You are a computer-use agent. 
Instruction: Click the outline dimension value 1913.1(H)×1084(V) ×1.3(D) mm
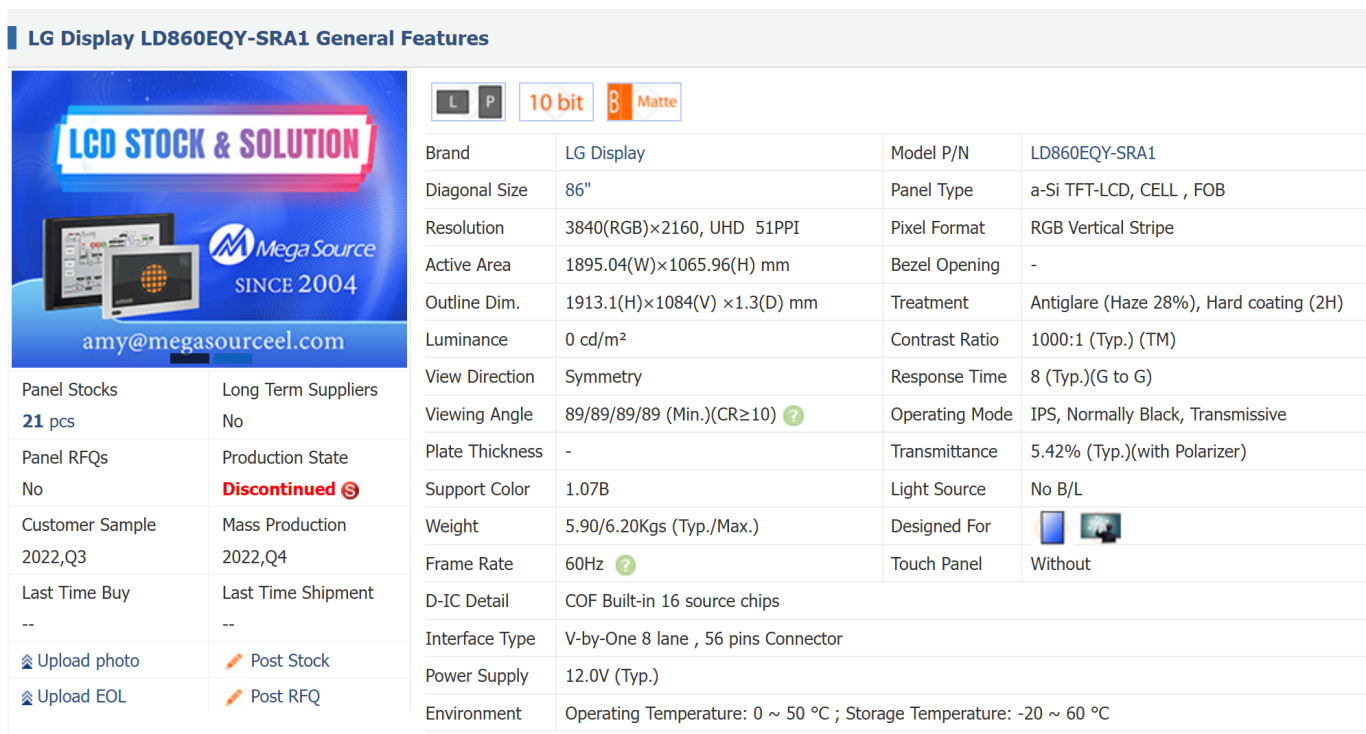coord(691,303)
